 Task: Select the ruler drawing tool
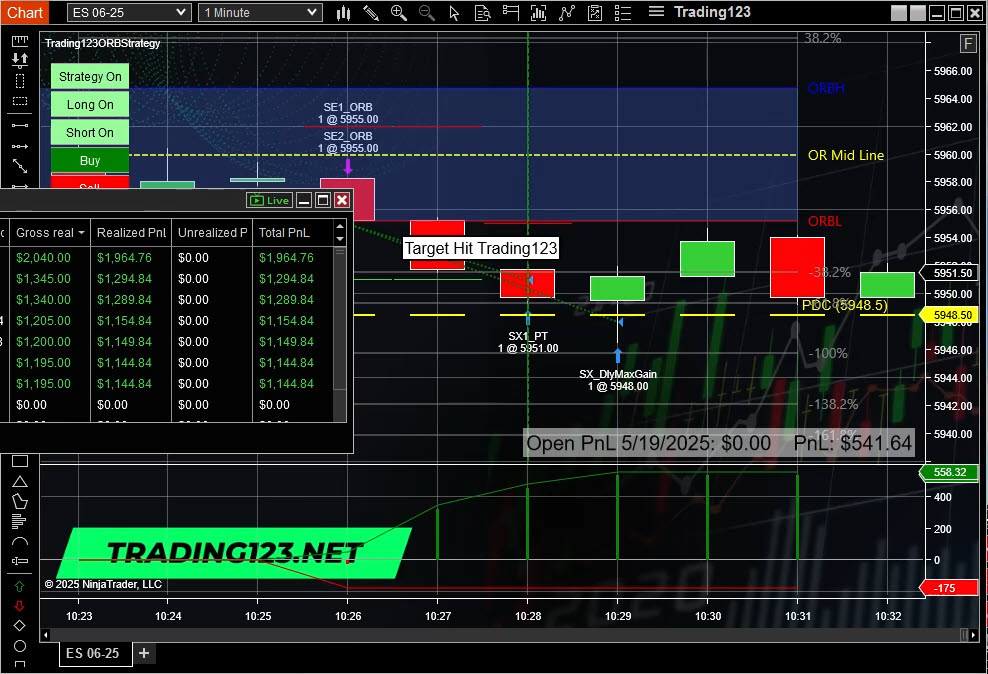pyautogui.click(x=20, y=41)
